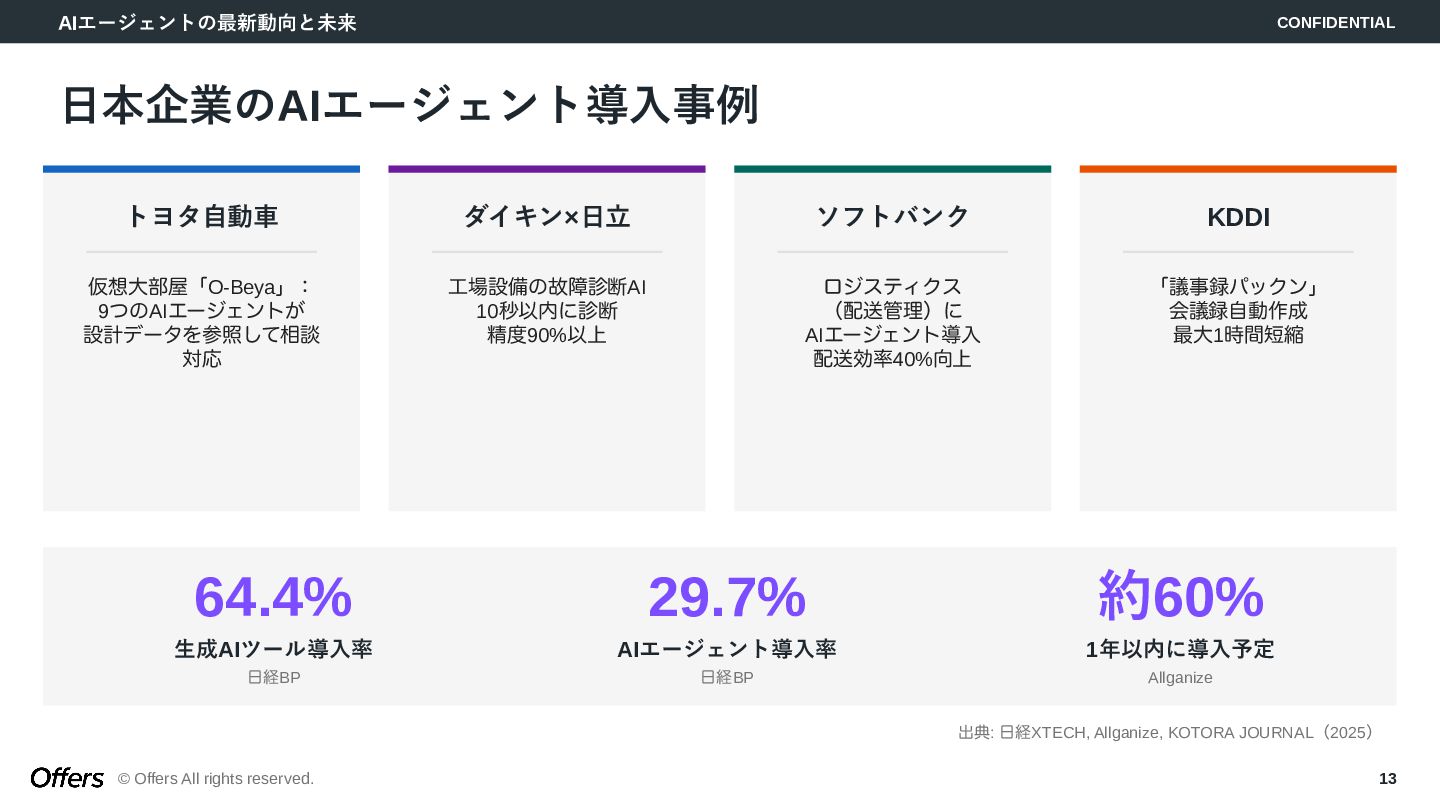Image resolution: width=1440 pixels, height=810 pixels.
Task: Click the CONFIDENTIAL label in header
Action: (1335, 22)
